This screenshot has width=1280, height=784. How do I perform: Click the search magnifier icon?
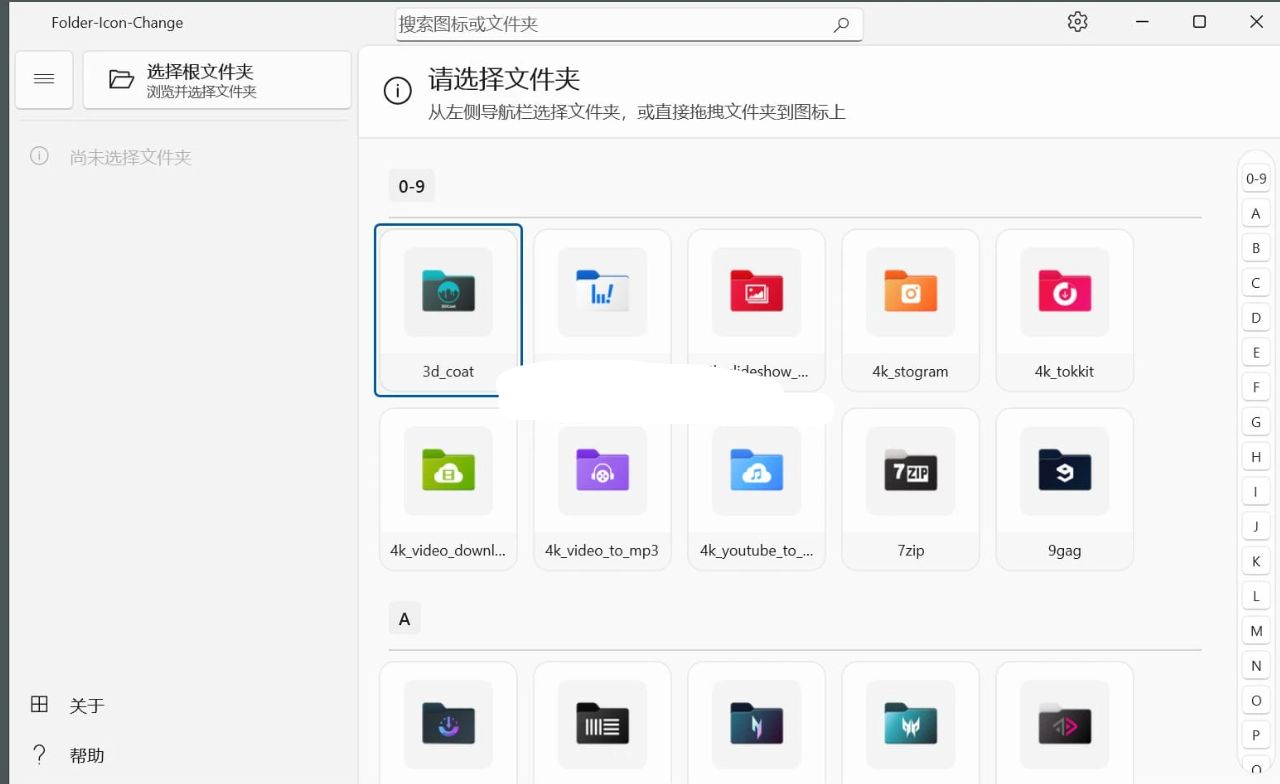pos(841,24)
